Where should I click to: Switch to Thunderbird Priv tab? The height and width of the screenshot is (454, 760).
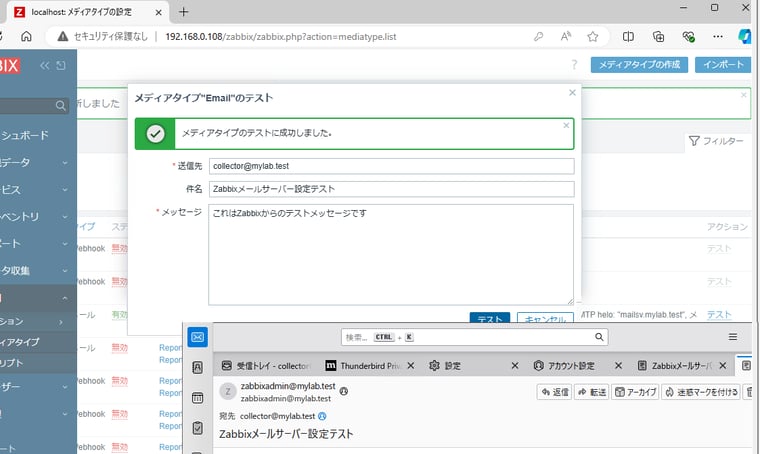click(x=365, y=366)
